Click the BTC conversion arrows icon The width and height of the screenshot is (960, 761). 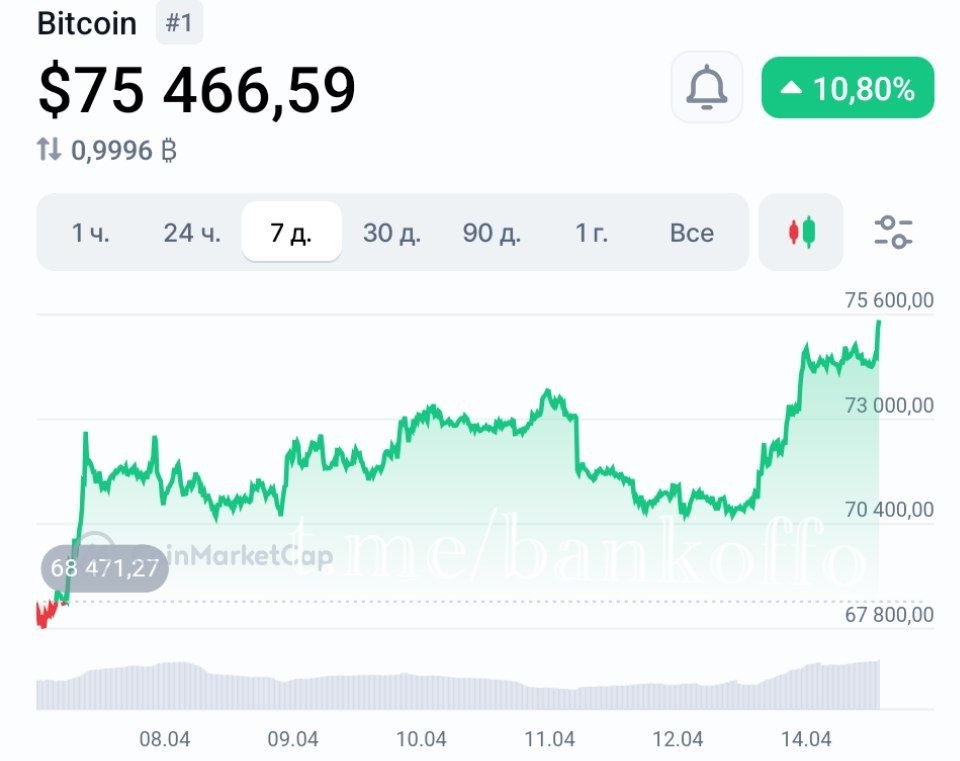[x=49, y=150]
